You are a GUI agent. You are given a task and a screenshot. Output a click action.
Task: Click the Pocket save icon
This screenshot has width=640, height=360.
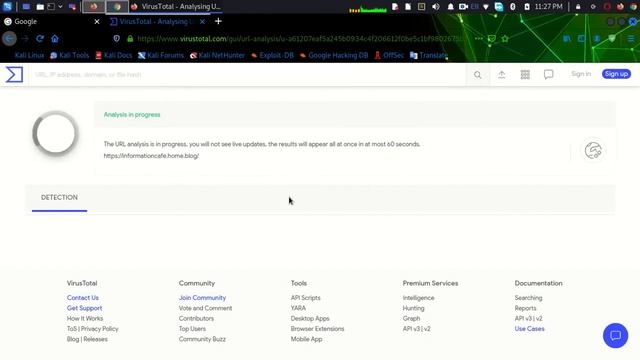pos(492,38)
